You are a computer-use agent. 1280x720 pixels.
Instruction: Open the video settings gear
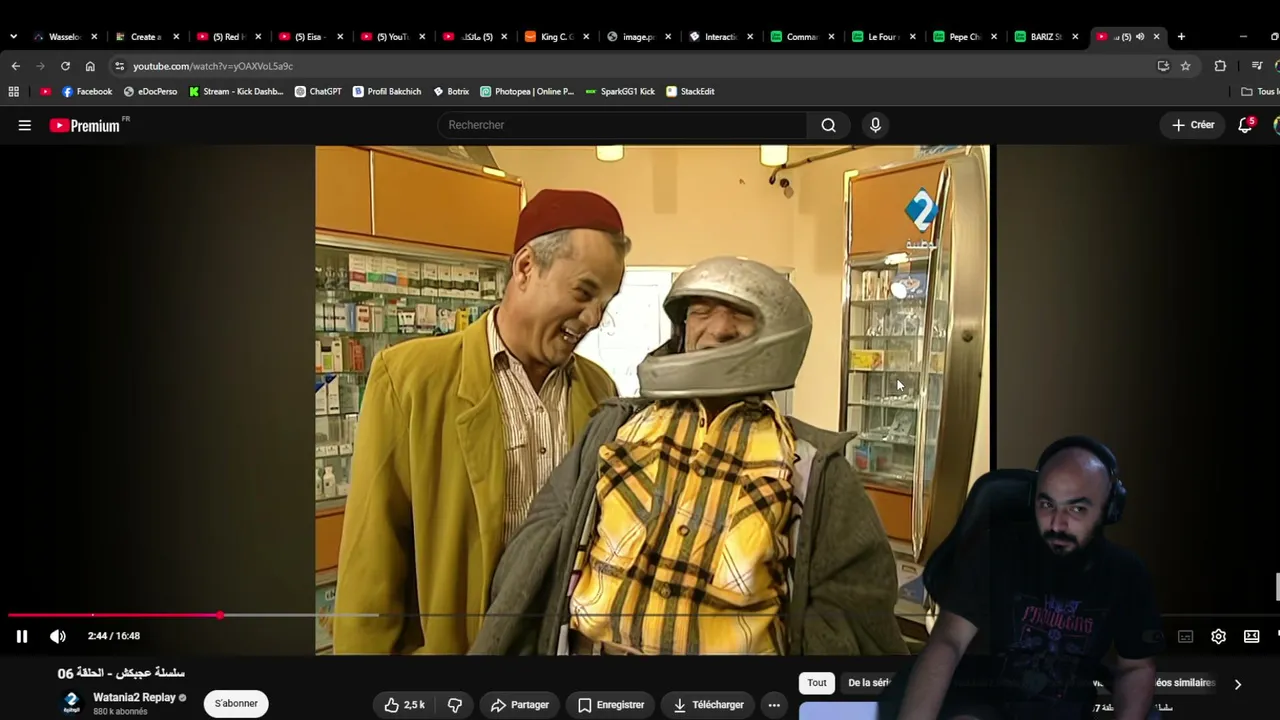(x=1218, y=636)
